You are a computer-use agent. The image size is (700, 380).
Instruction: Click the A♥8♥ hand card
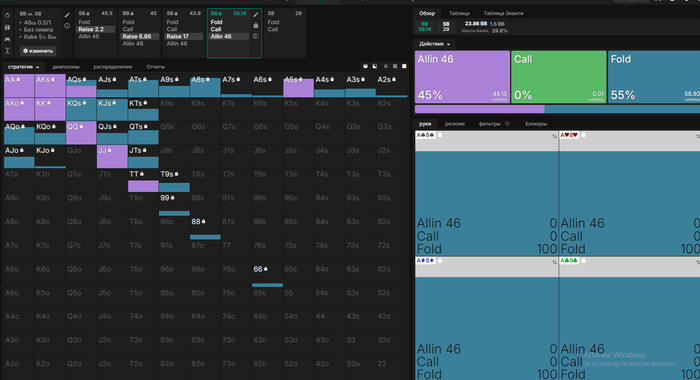629,193
